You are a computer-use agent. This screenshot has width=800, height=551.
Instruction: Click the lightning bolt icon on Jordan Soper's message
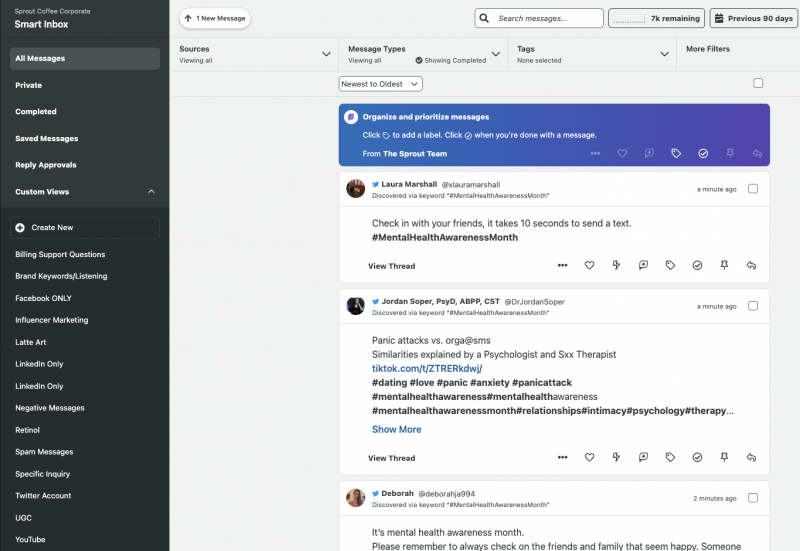pyautogui.click(x=616, y=457)
